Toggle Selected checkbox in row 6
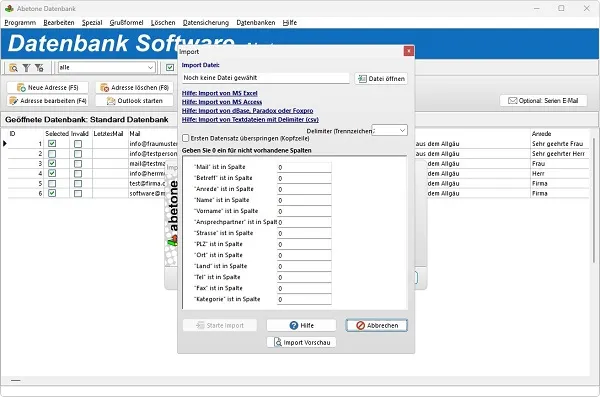 (x=52, y=193)
